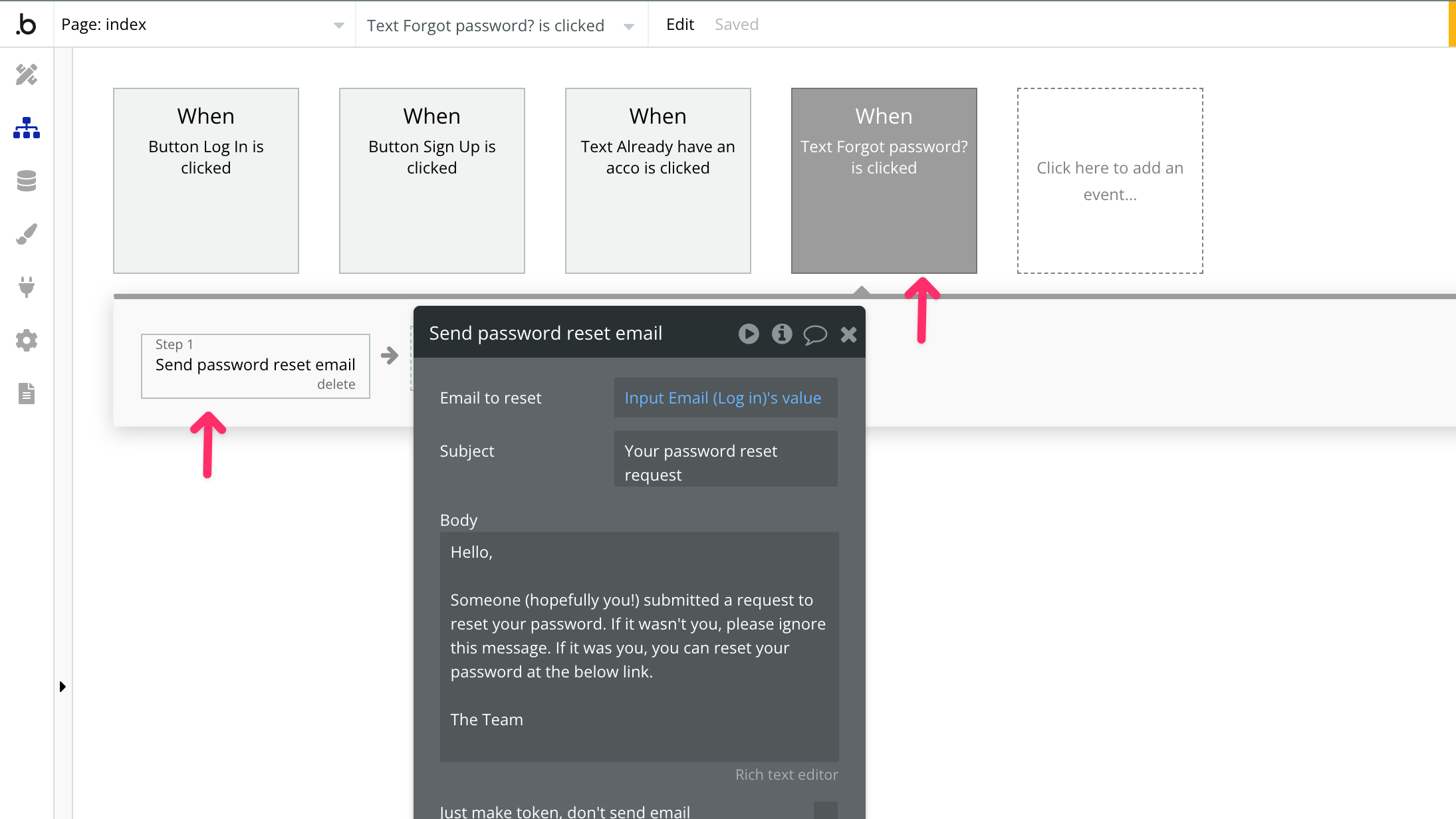This screenshot has height=819, width=1456.
Task: Open the Logs document icon
Action: pyautogui.click(x=27, y=394)
